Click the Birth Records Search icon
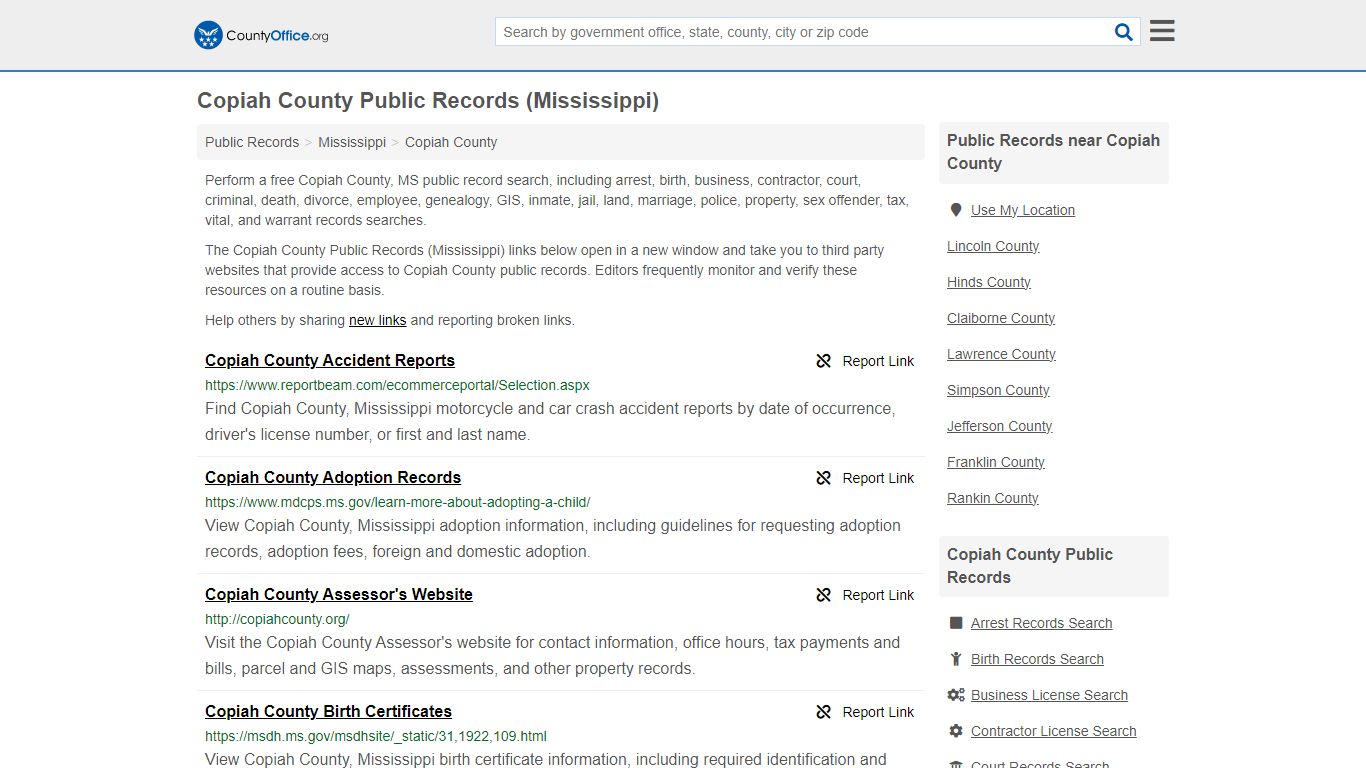Image resolution: width=1366 pixels, height=768 pixels. click(x=956, y=659)
